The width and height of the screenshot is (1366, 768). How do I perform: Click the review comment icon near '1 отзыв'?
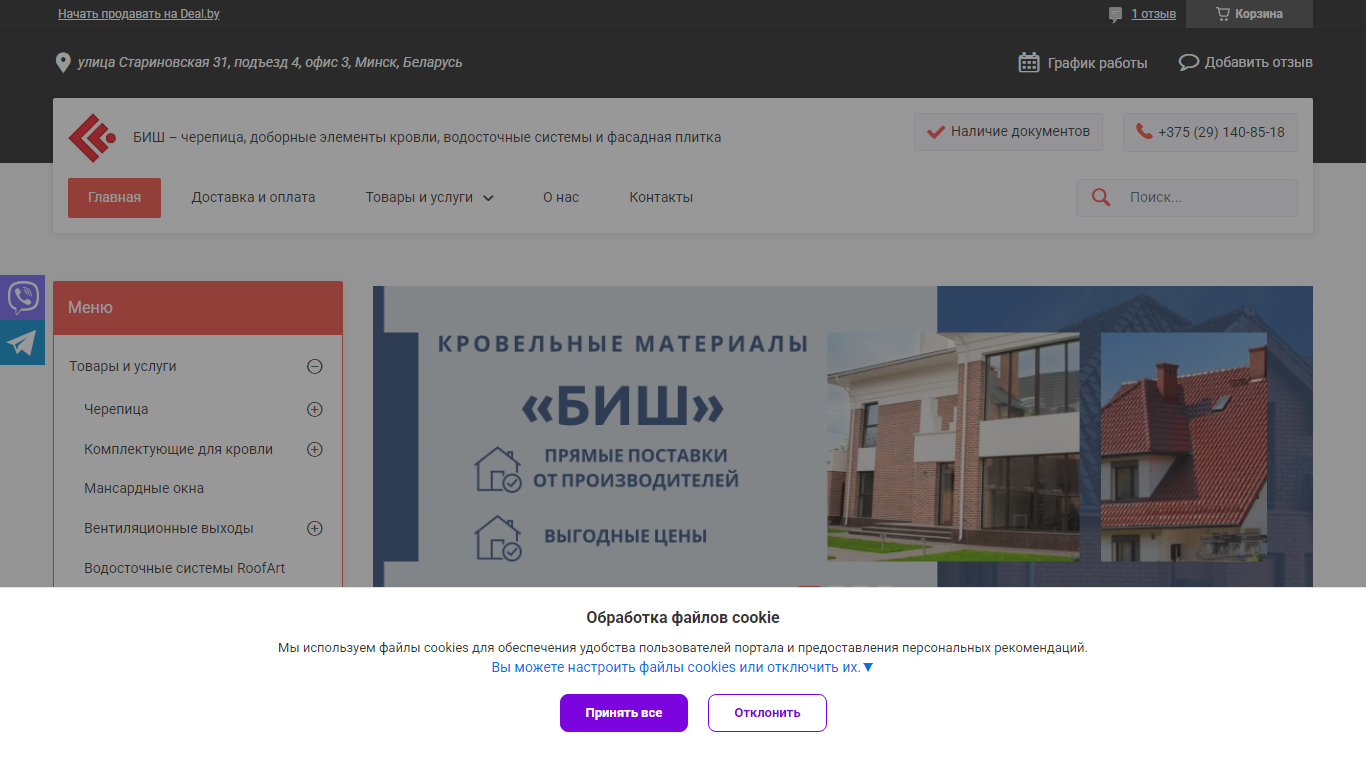pyautogui.click(x=1115, y=15)
